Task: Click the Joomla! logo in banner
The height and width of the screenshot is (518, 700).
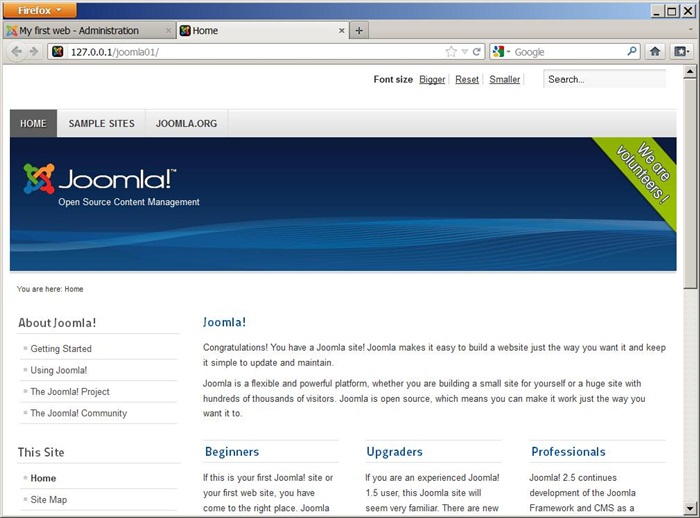Action: (x=100, y=179)
